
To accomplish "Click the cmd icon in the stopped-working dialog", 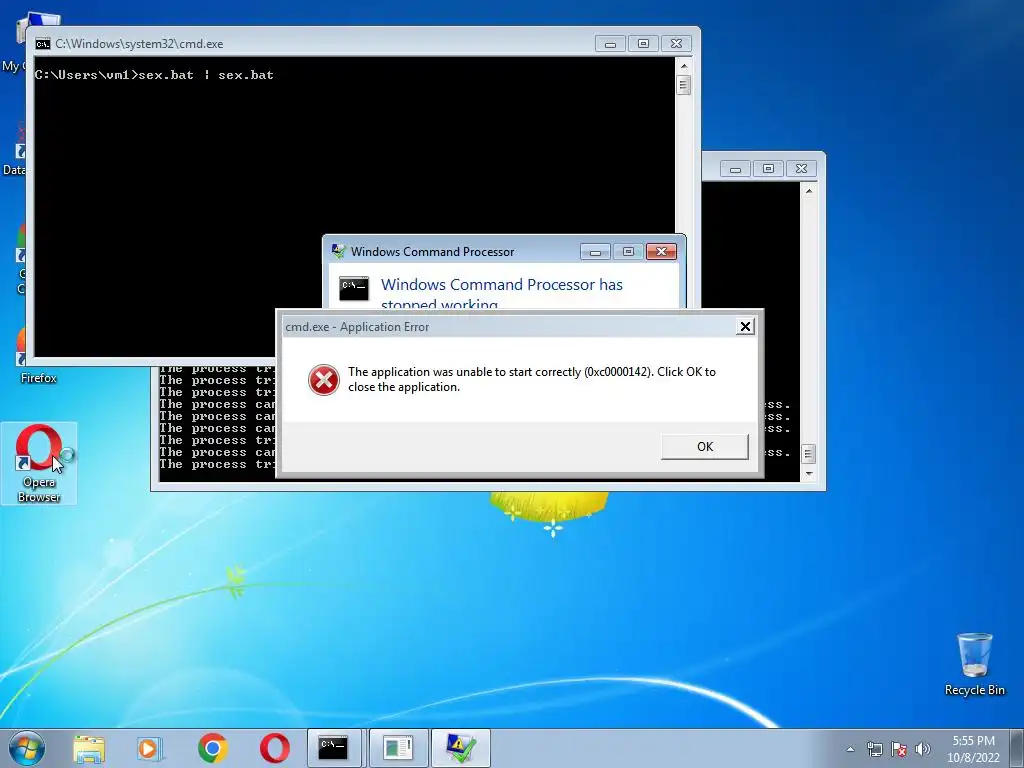I will [354, 288].
